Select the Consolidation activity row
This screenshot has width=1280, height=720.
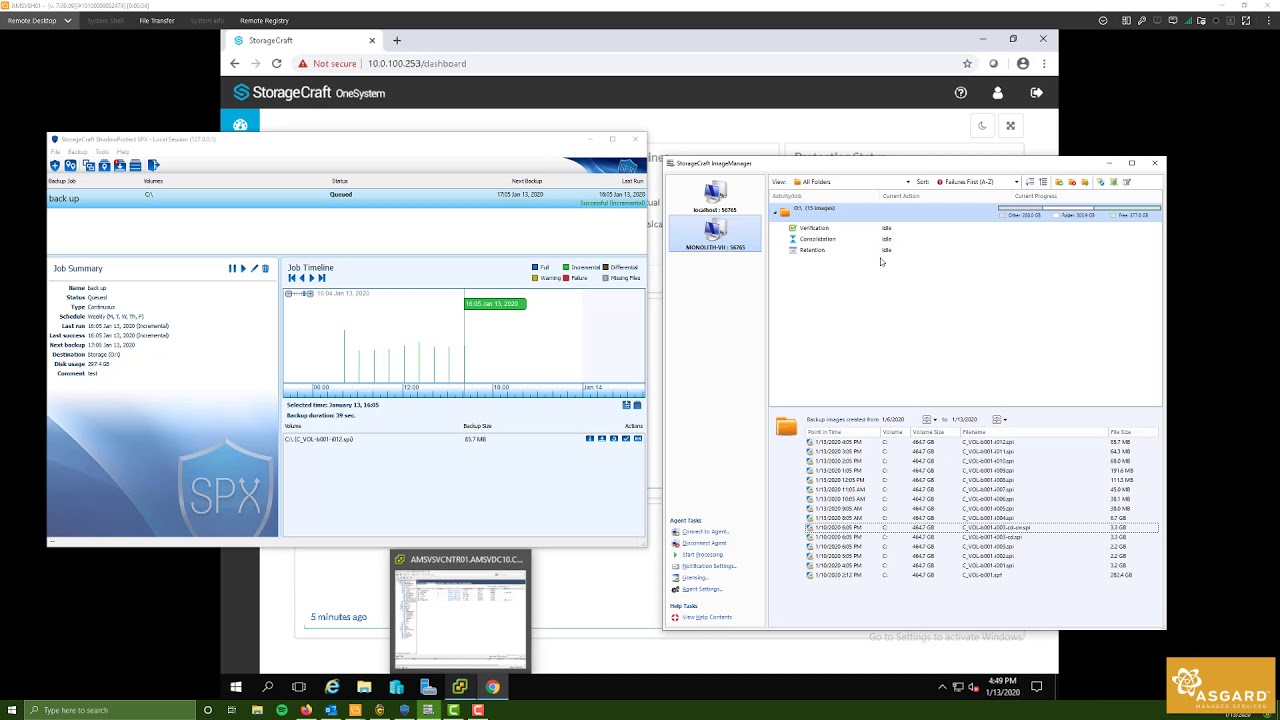(x=817, y=239)
